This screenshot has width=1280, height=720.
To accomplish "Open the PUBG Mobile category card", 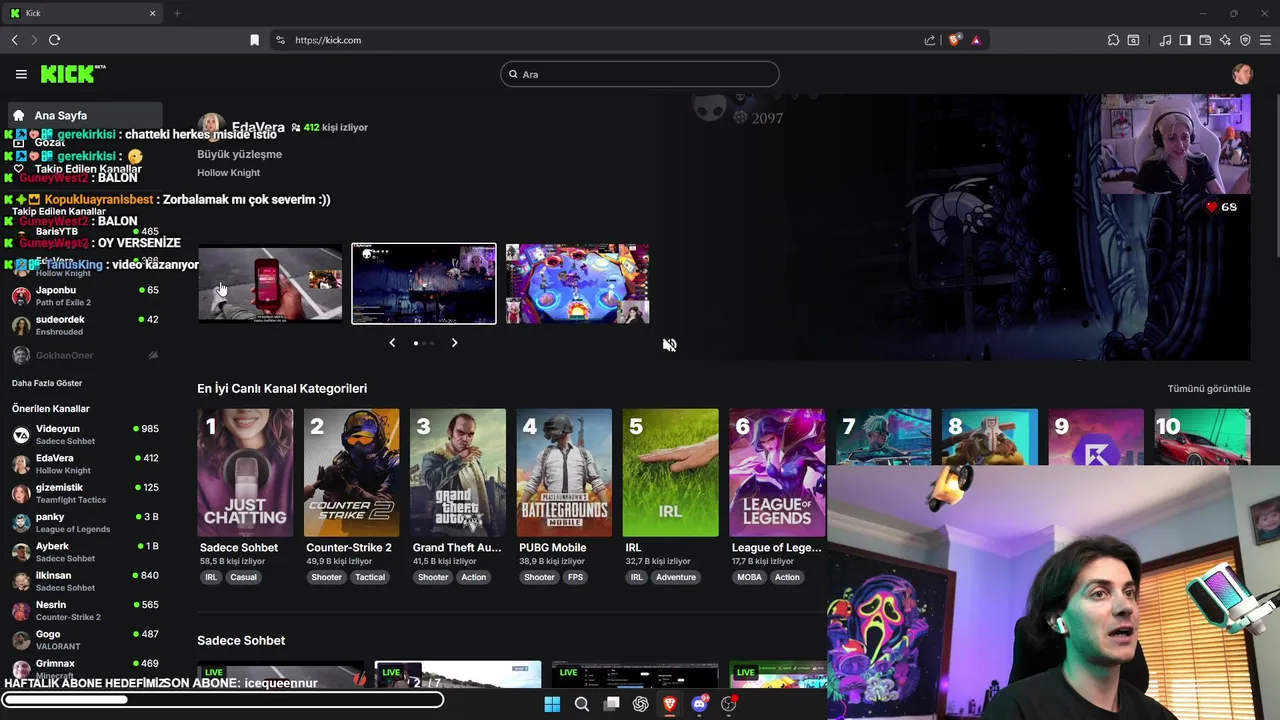I will coord(564,473).
